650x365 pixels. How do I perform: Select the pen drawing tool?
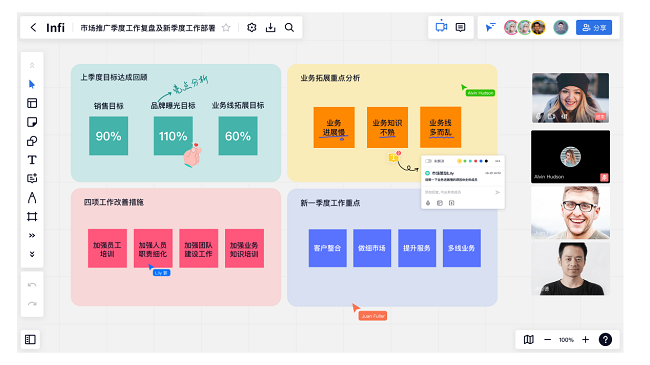pos(32,197)
